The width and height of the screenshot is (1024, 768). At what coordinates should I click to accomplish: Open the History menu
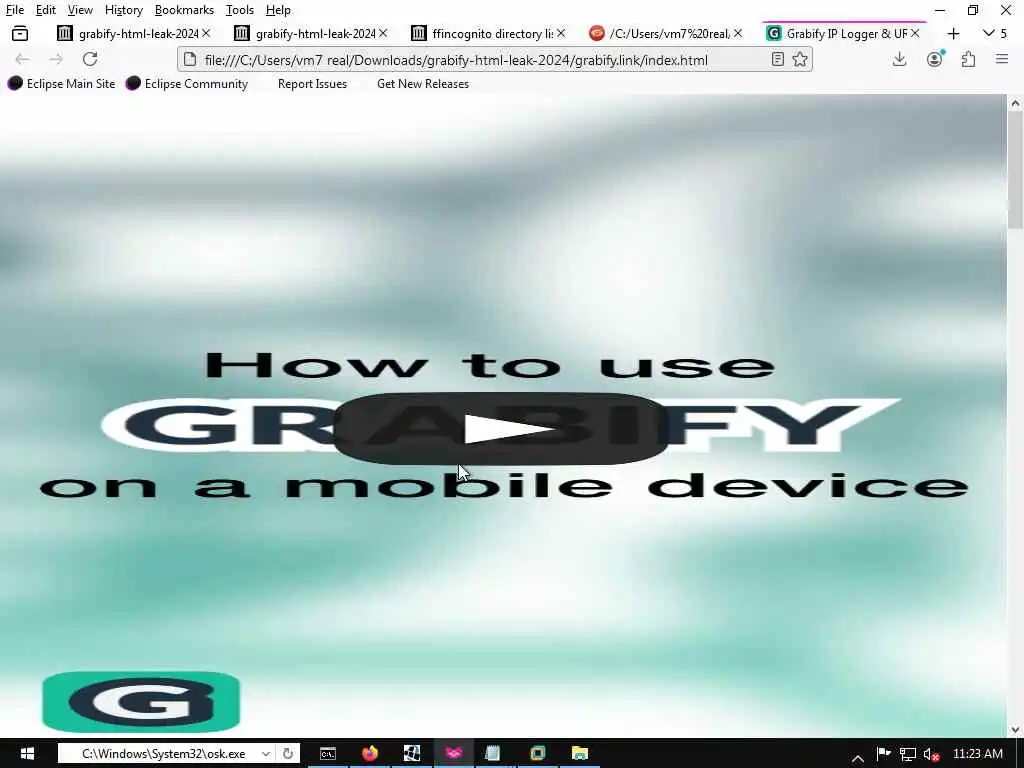pyautogui.click(x=123, y=10)
